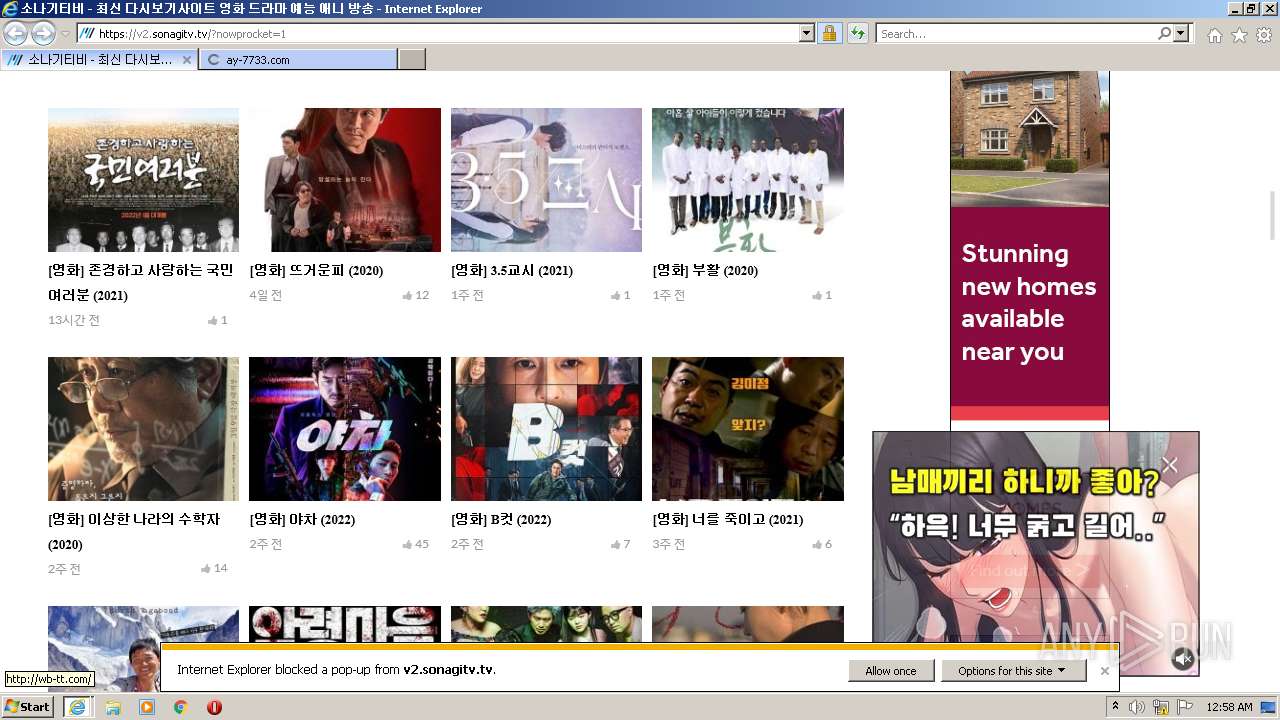Click Allow once for the pop-up
This screenshot has height=720, width=1280.
click(891, 671)
